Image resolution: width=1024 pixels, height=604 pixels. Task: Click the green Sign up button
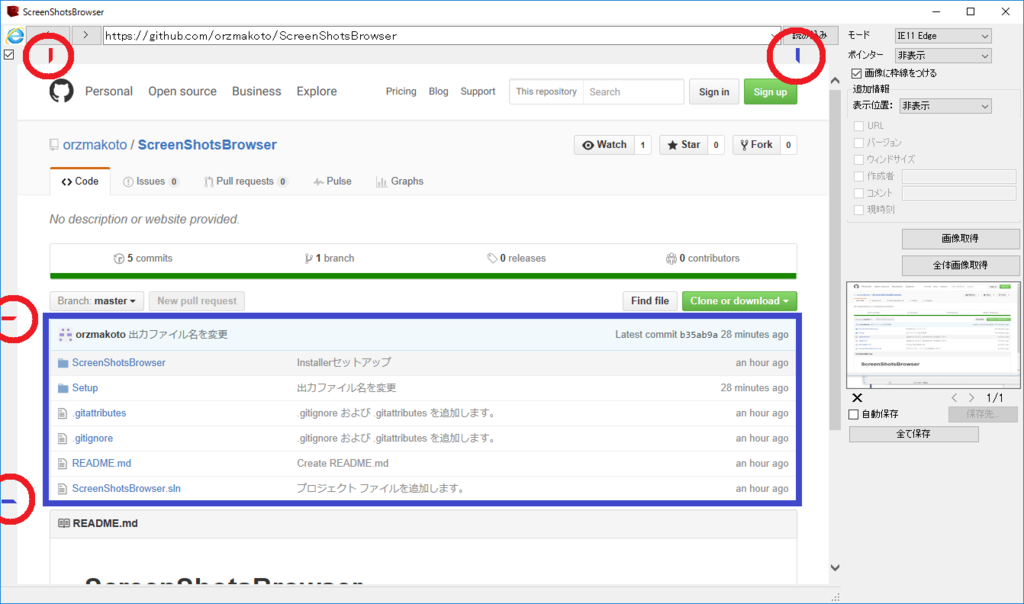click(770, 92)
